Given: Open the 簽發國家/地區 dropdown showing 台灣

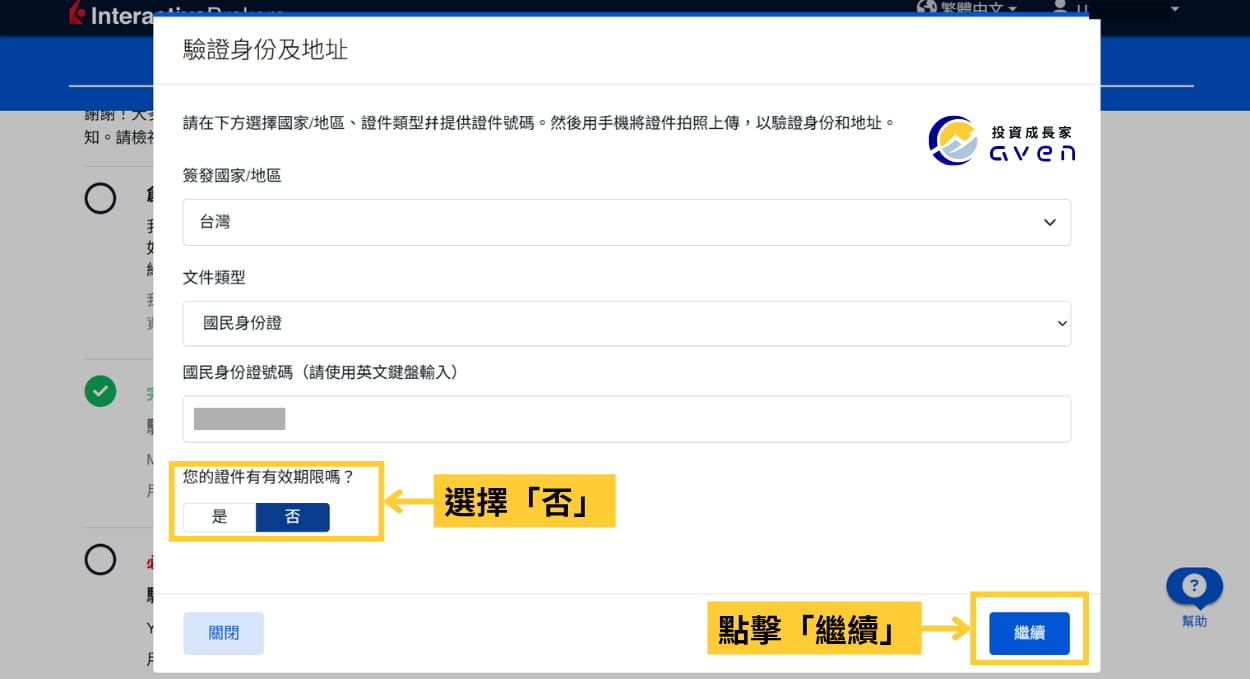Looking at the screenshot, I should pyautogui.click(x=626, y=222).
